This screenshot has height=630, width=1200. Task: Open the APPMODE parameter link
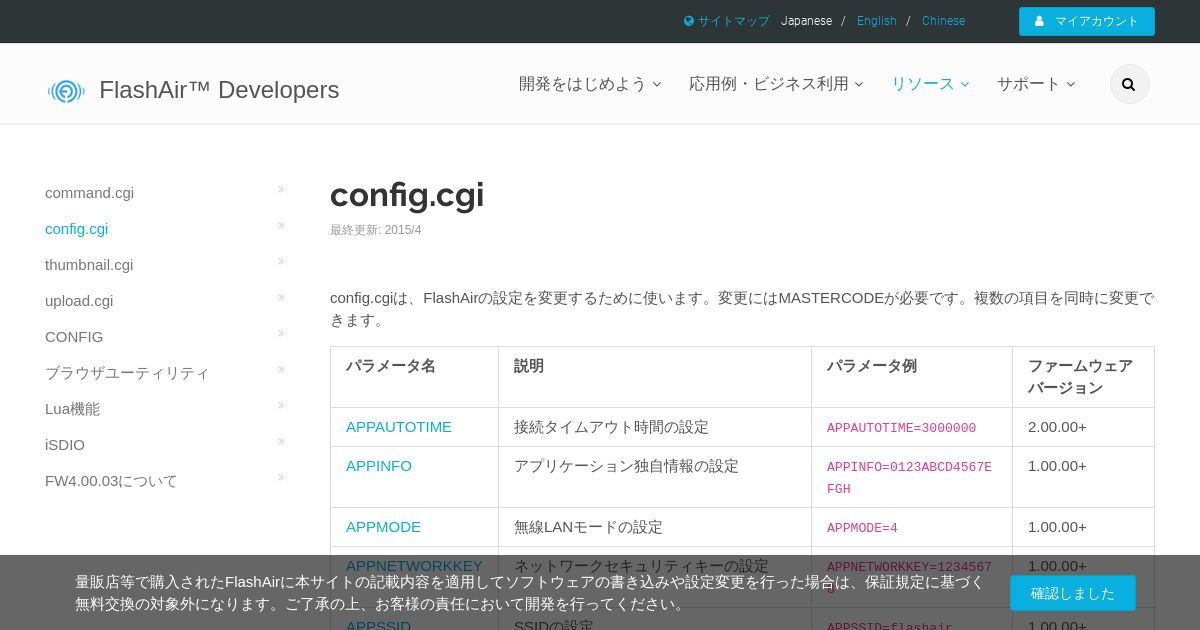coord(383,527)
